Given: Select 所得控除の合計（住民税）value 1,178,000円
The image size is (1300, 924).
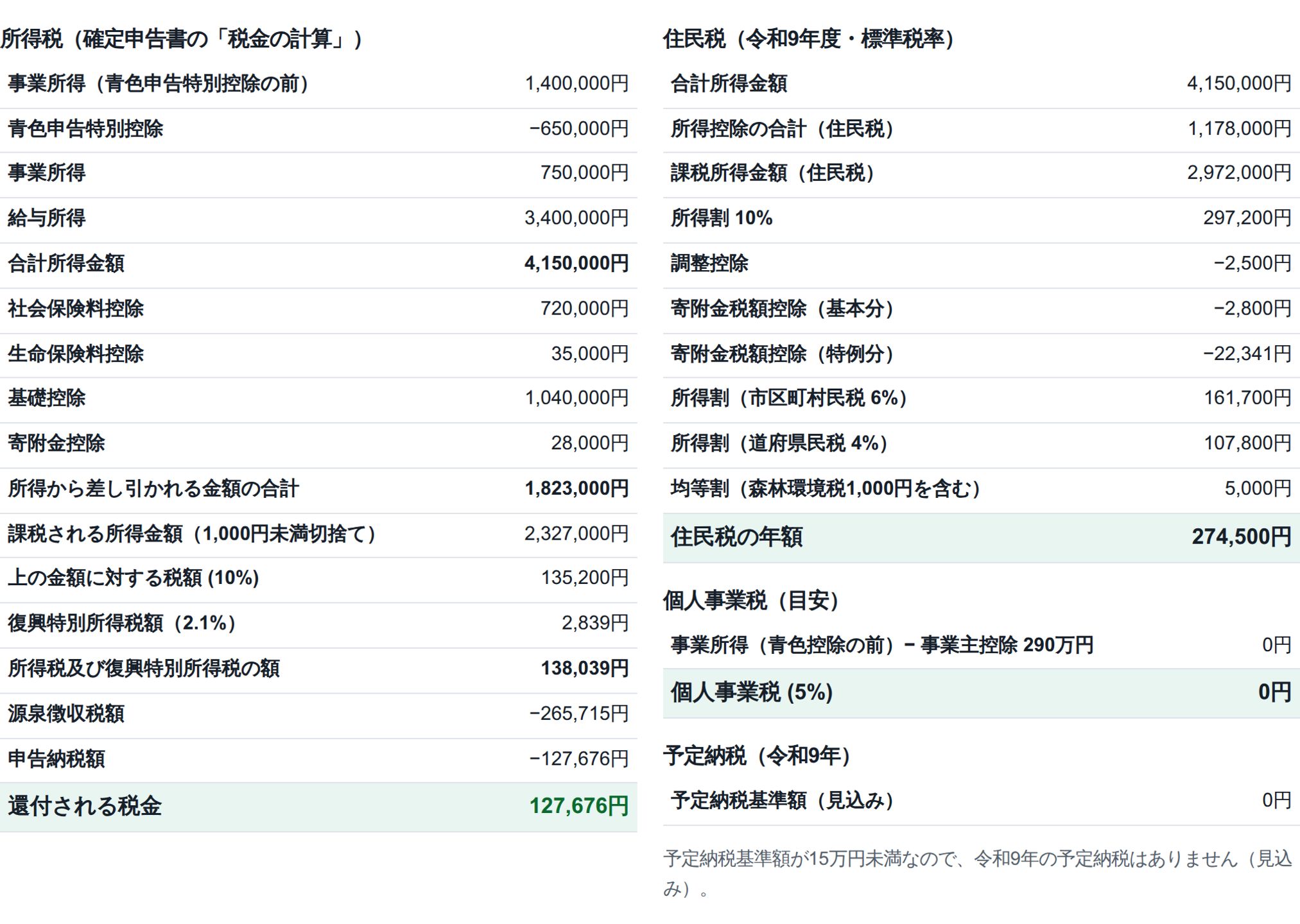Looking at the screenshot, I should tap(1239, 128).
